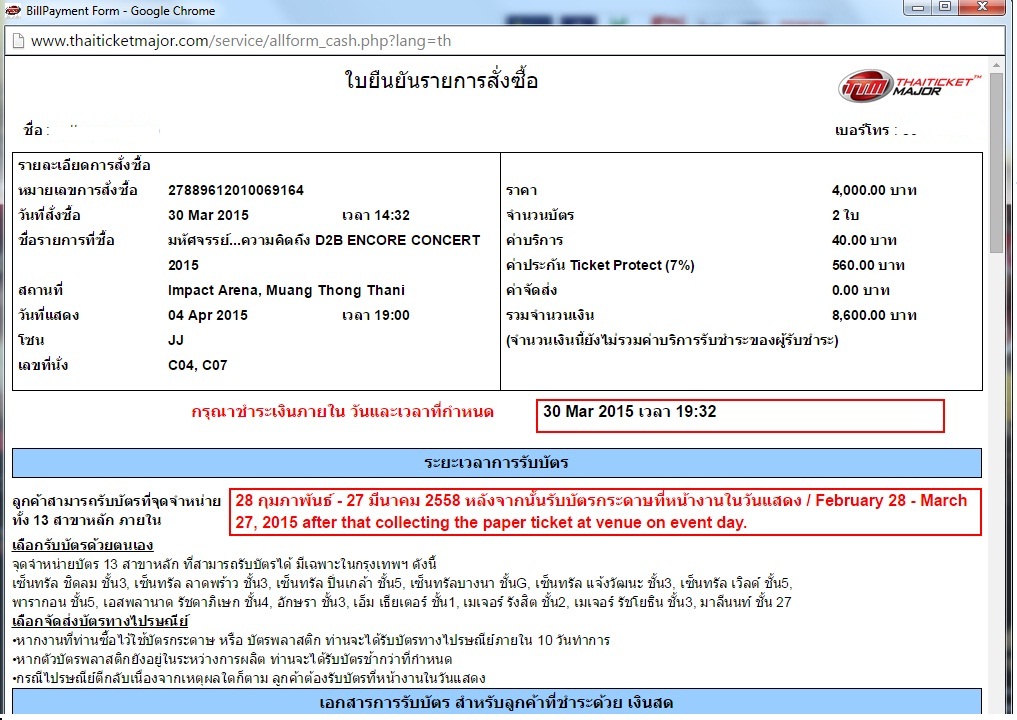Click the vertical scrollbar thumb
1017x720 pixels.
[x=996, y=162]
